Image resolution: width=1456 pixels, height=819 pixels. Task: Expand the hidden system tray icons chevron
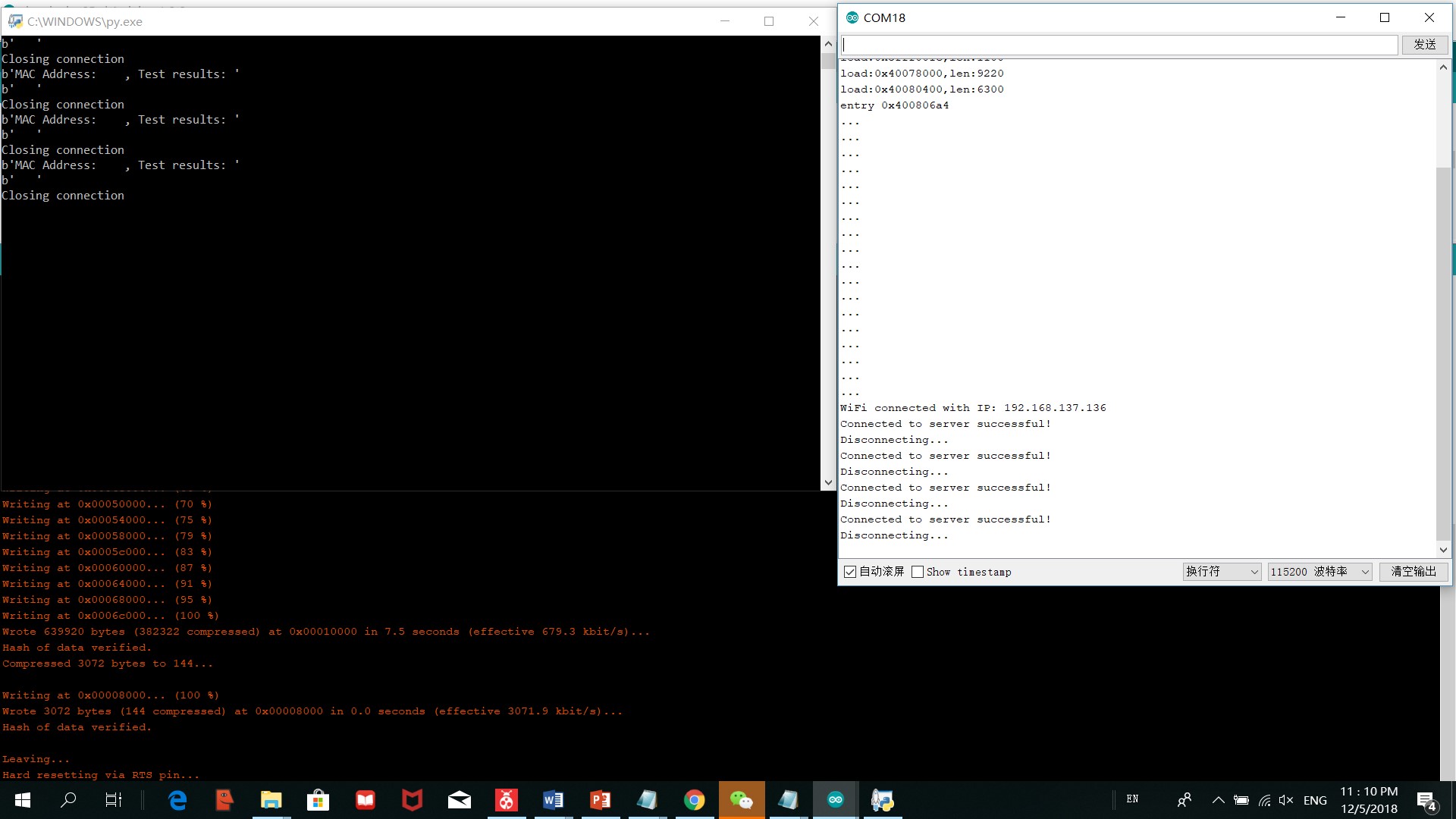click(x=1218, y=800)
